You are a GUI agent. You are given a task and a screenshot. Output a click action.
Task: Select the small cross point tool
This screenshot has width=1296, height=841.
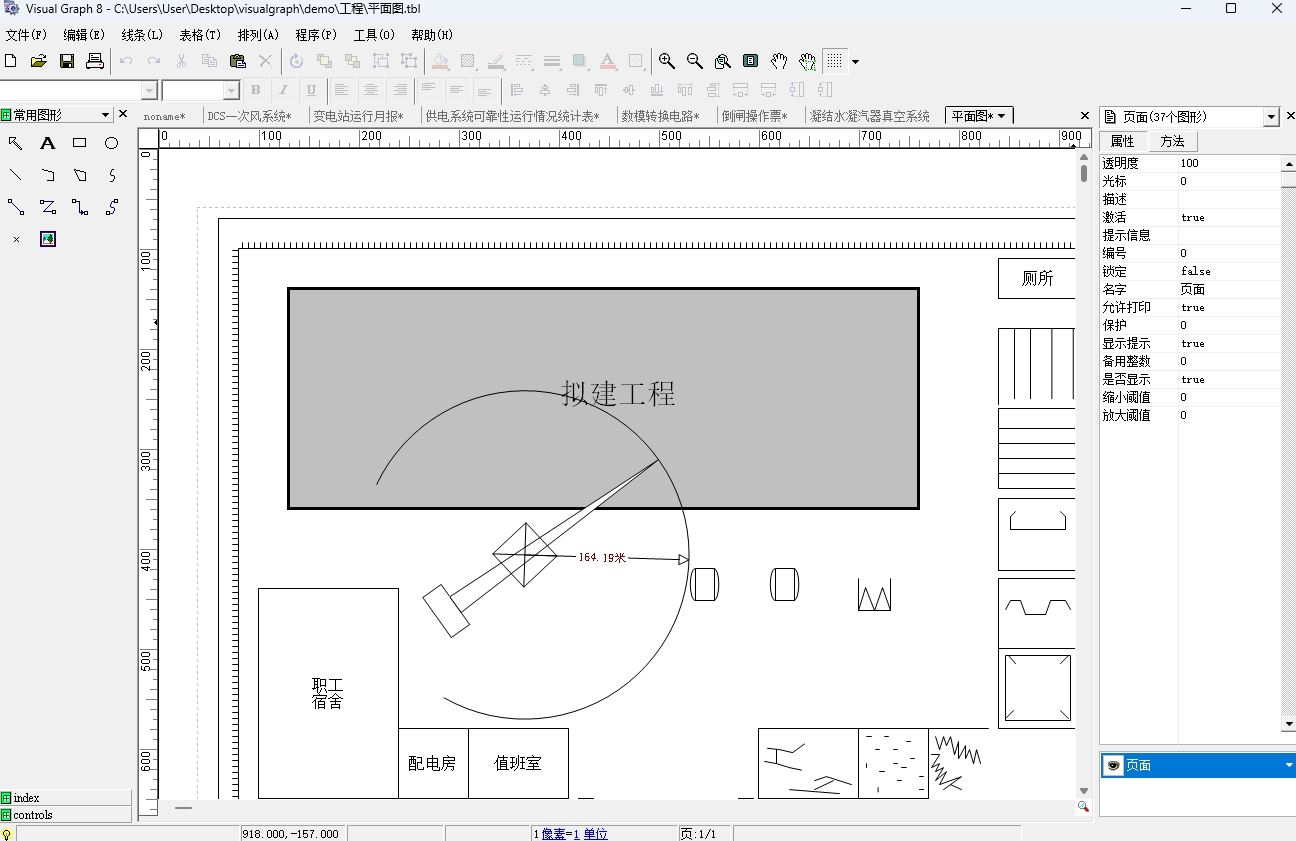(16, 239)
